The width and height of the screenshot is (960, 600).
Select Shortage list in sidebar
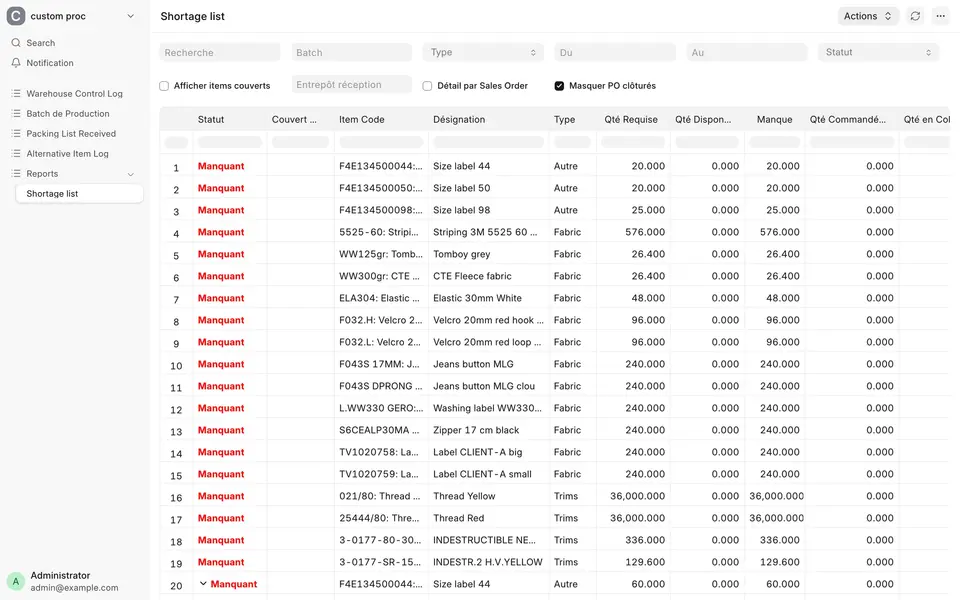point(79,194)
